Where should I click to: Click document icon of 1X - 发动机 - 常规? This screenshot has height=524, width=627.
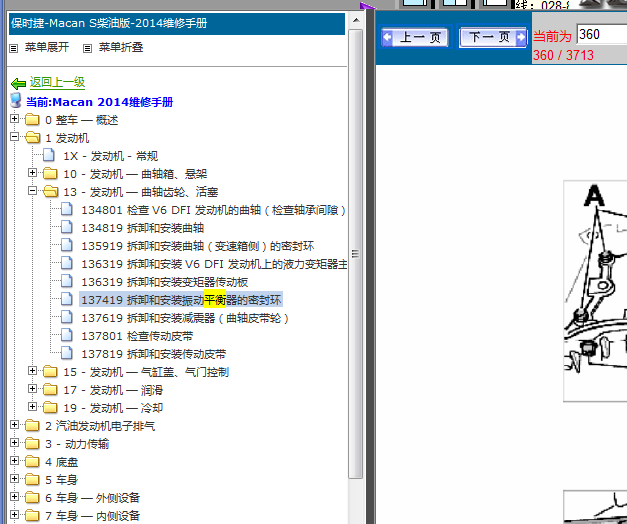click(49, 154)
